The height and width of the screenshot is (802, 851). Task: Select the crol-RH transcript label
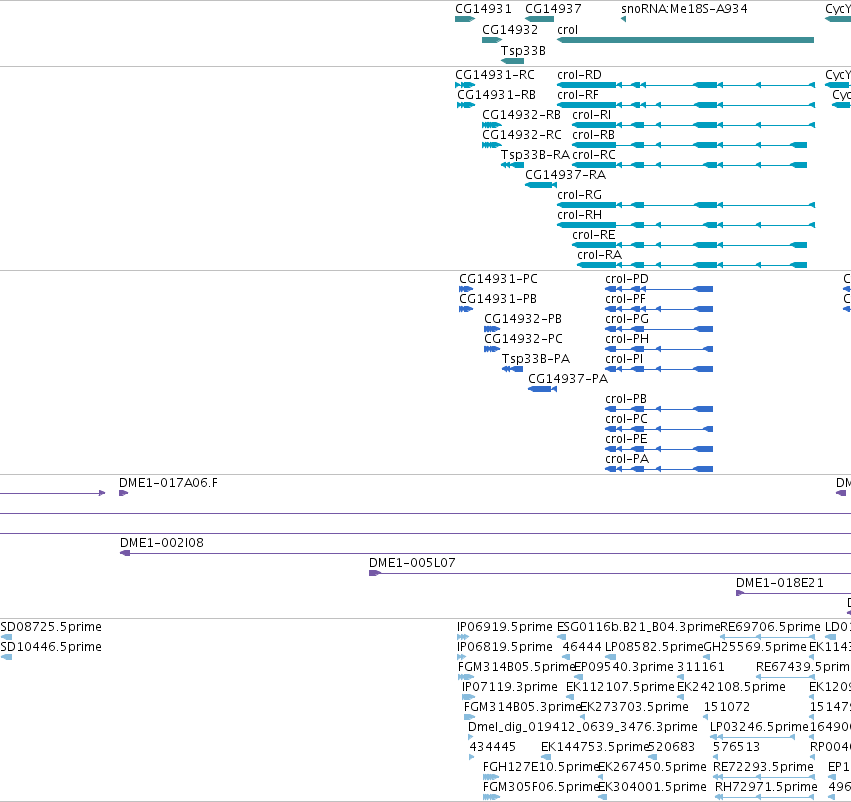click(x=579, y=214)
